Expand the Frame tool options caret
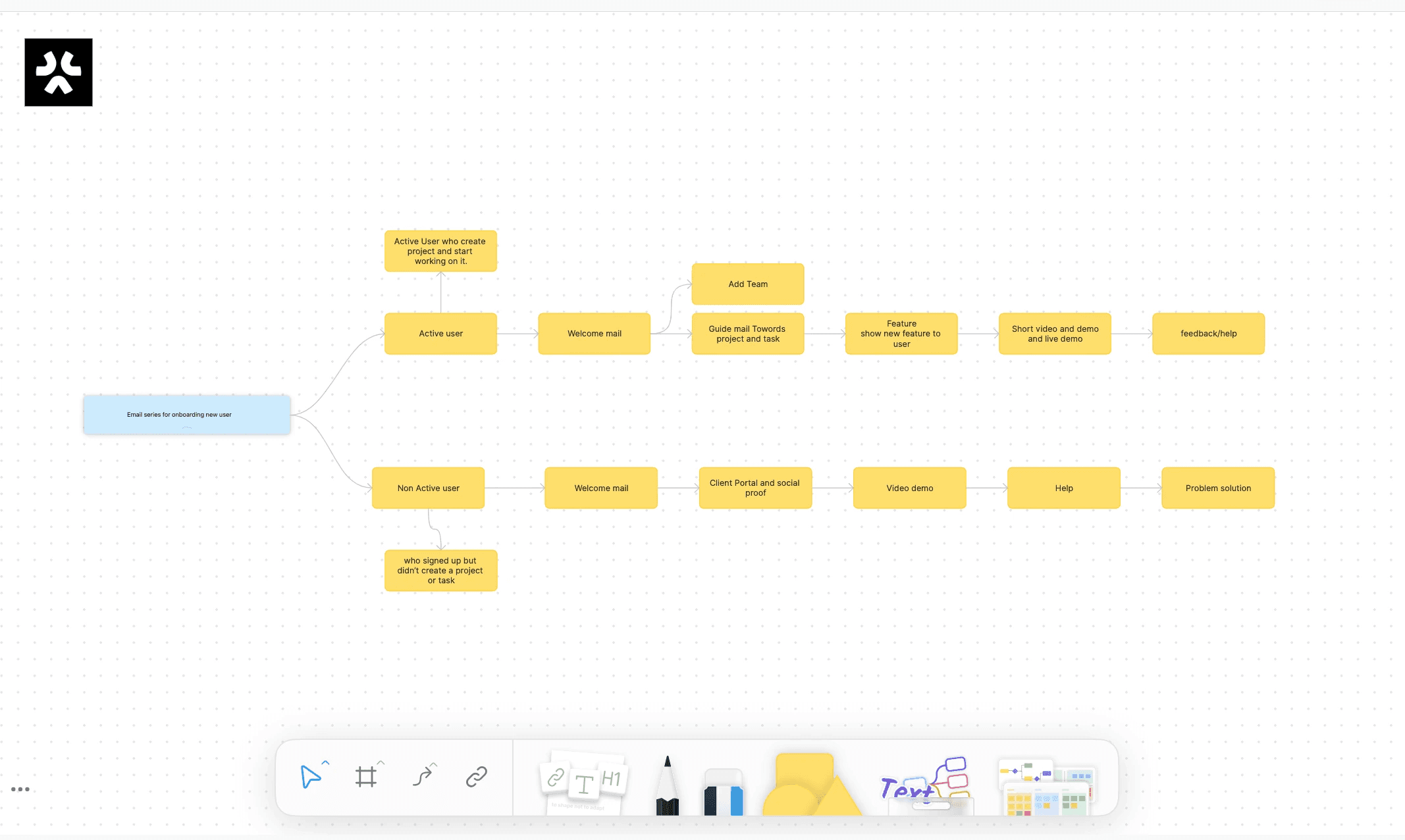 tap(381, 763)
